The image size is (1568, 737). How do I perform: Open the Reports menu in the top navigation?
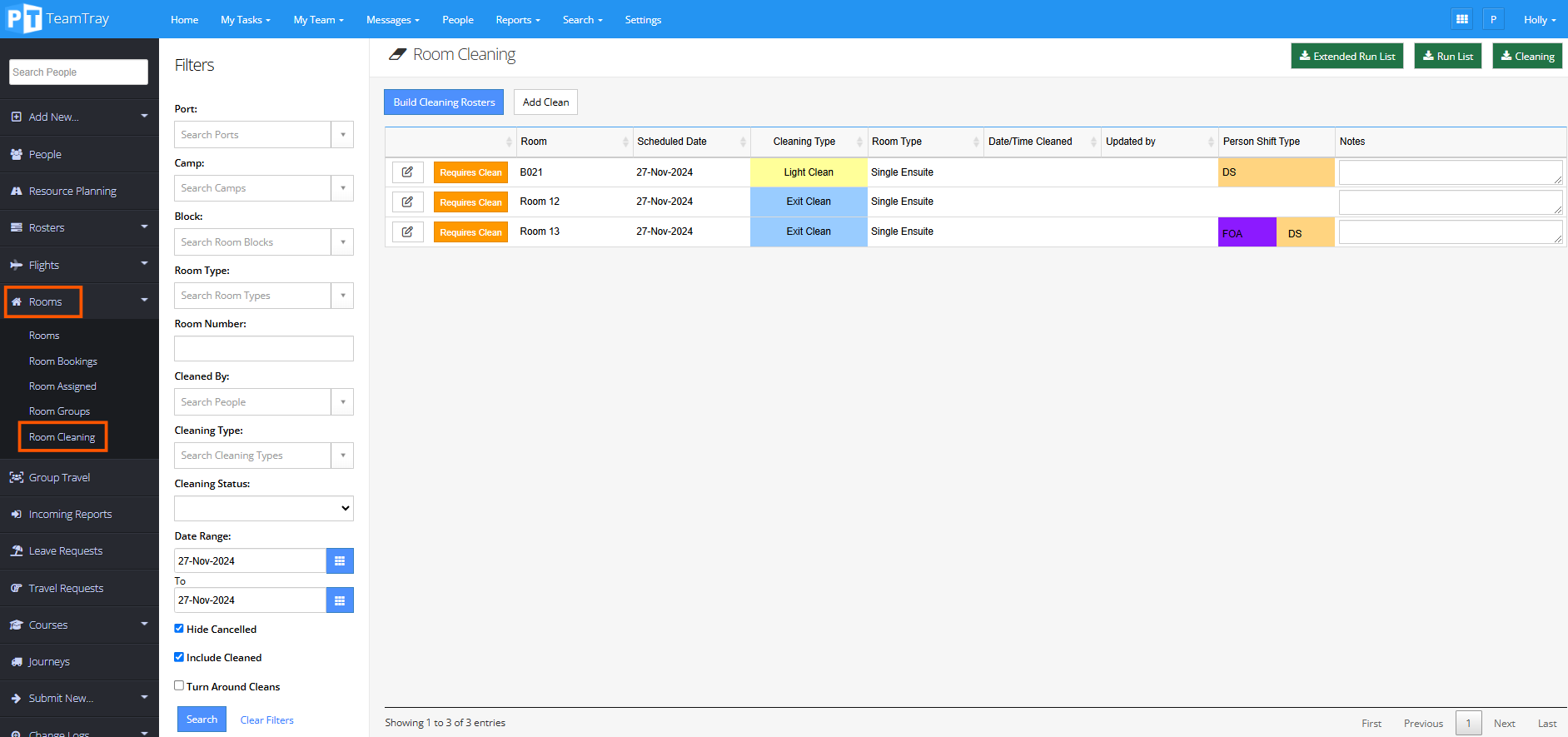pyautogui.click(x=517, y=20)
